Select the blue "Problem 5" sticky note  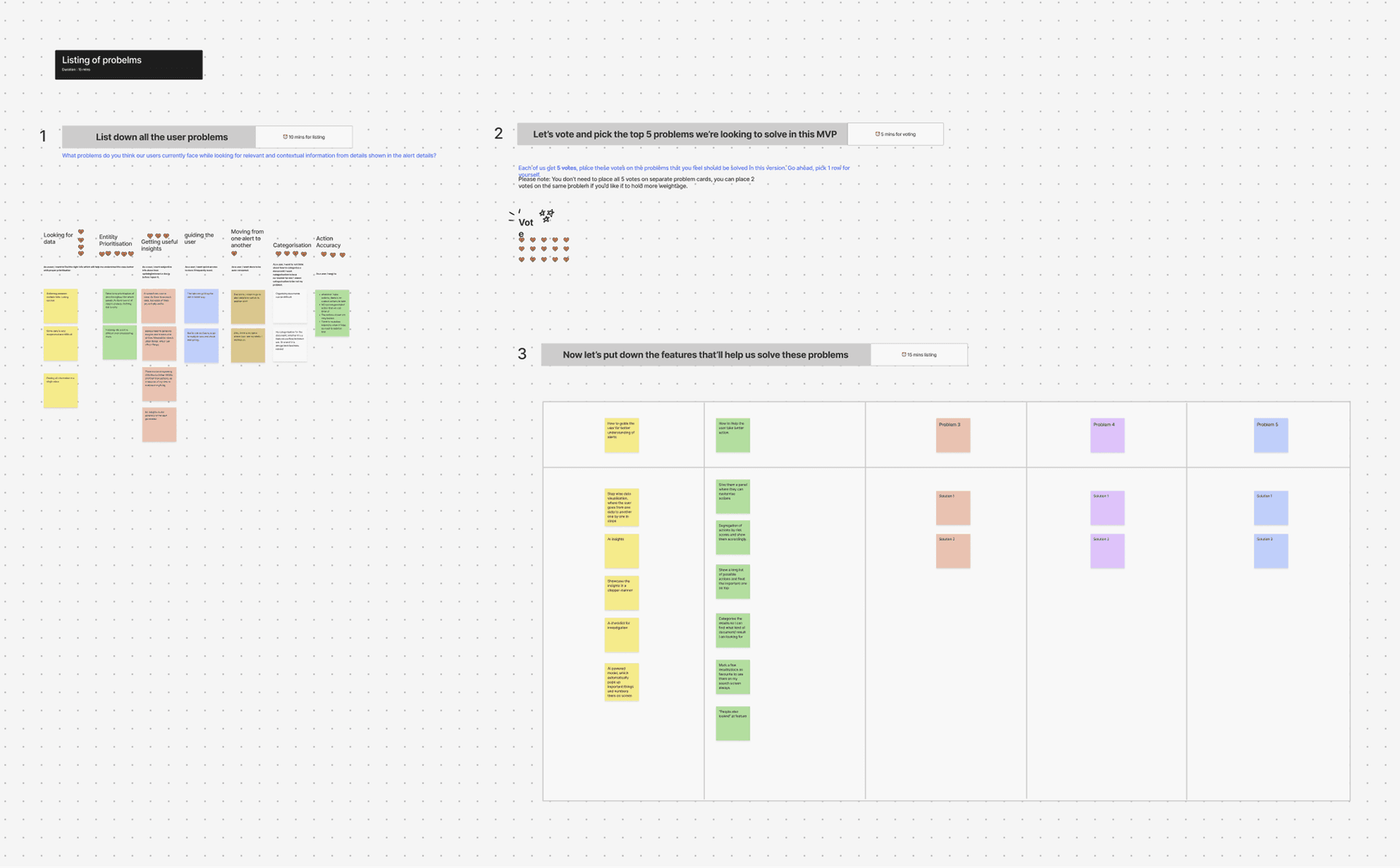point(1270,435)
